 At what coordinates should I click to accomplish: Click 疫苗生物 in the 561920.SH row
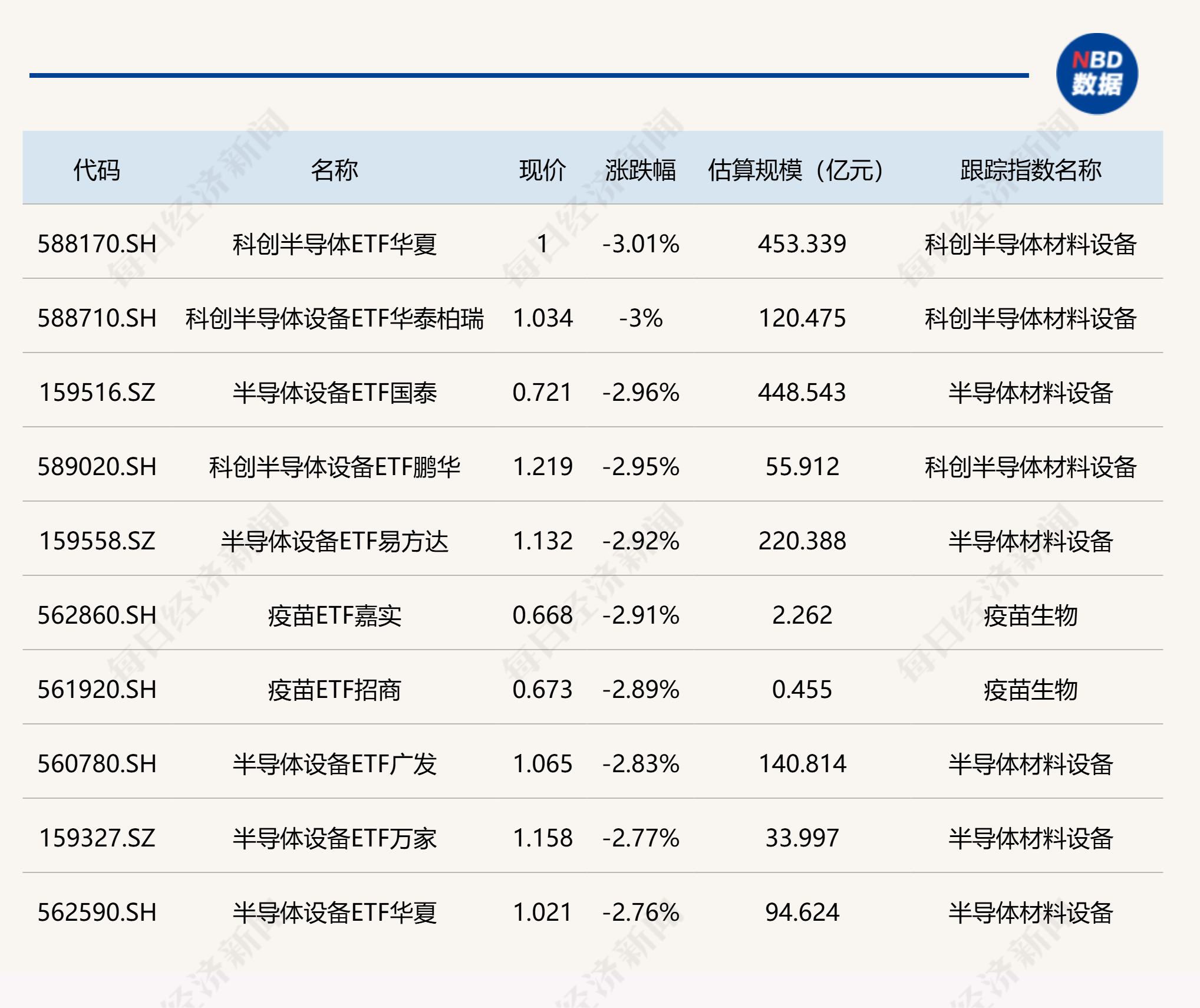1031,690
